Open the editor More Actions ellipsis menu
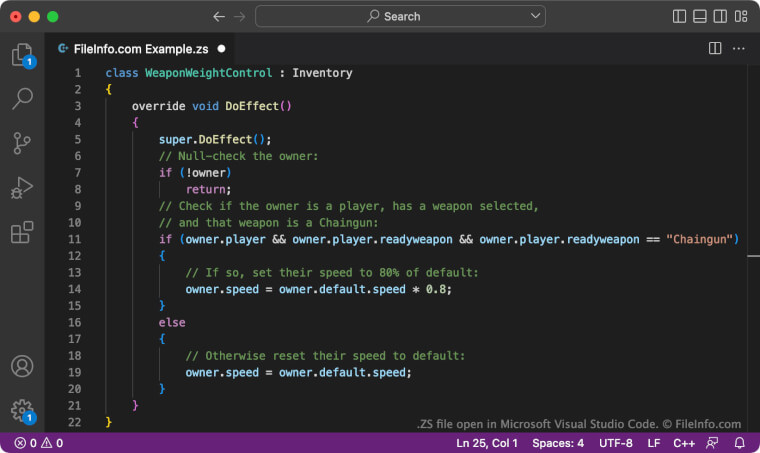The width and height of the screenshot is (760, 453). pyautogui.click(x=739, y=48)
